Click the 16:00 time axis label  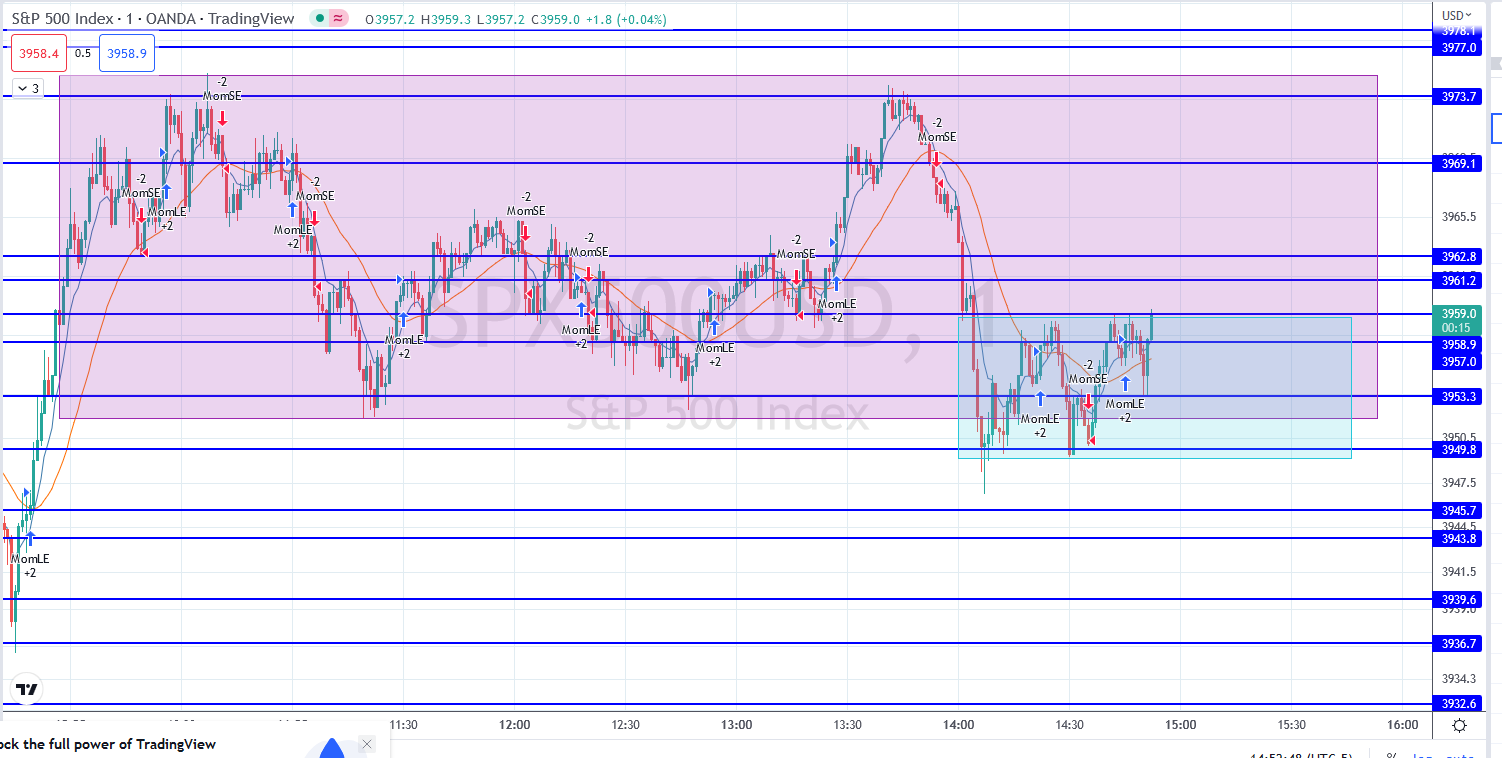tap(1402, 725)
